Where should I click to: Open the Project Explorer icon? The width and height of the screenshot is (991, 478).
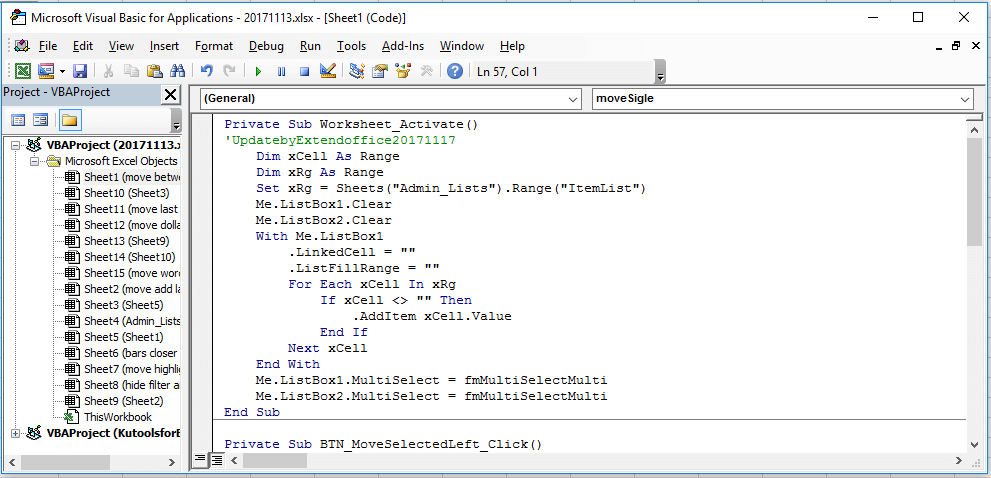(357, 71)
